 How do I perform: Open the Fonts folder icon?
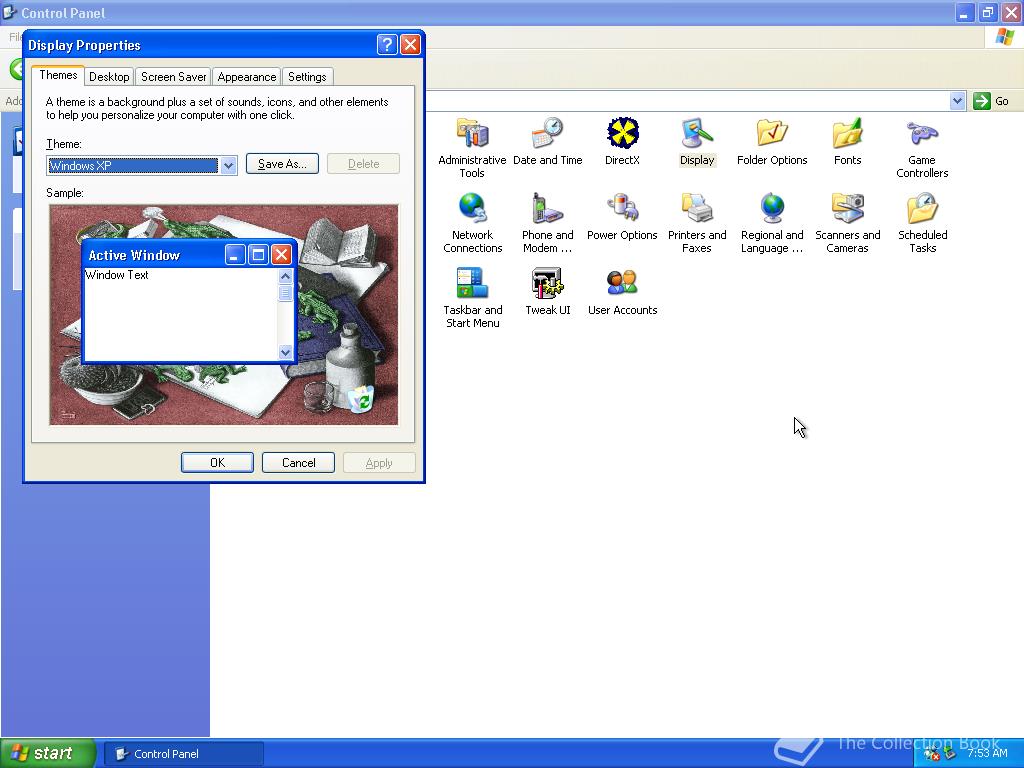coord(847,141)
